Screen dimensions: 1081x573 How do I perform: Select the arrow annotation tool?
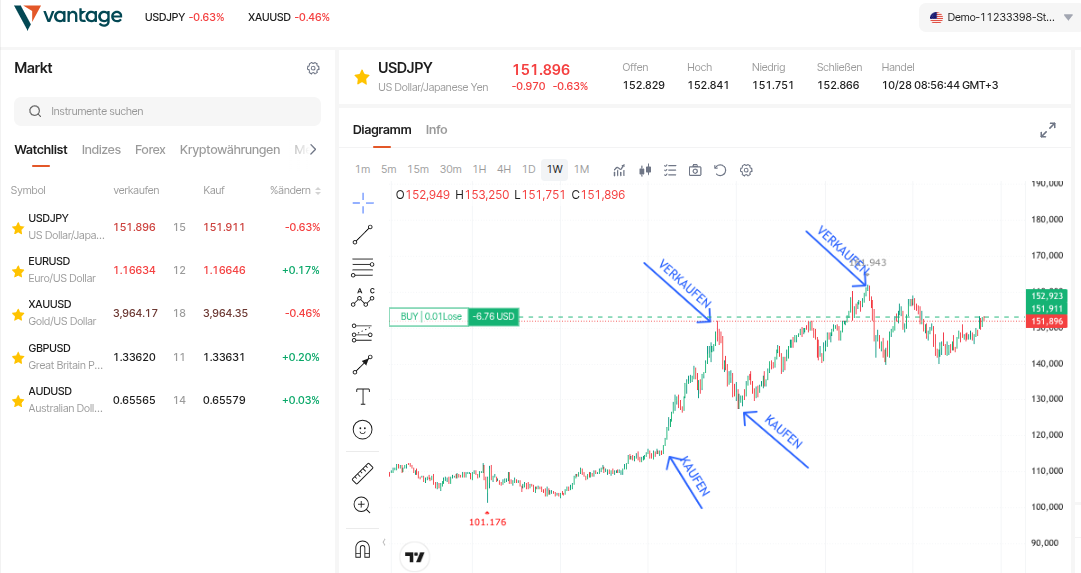click(363, 365)
